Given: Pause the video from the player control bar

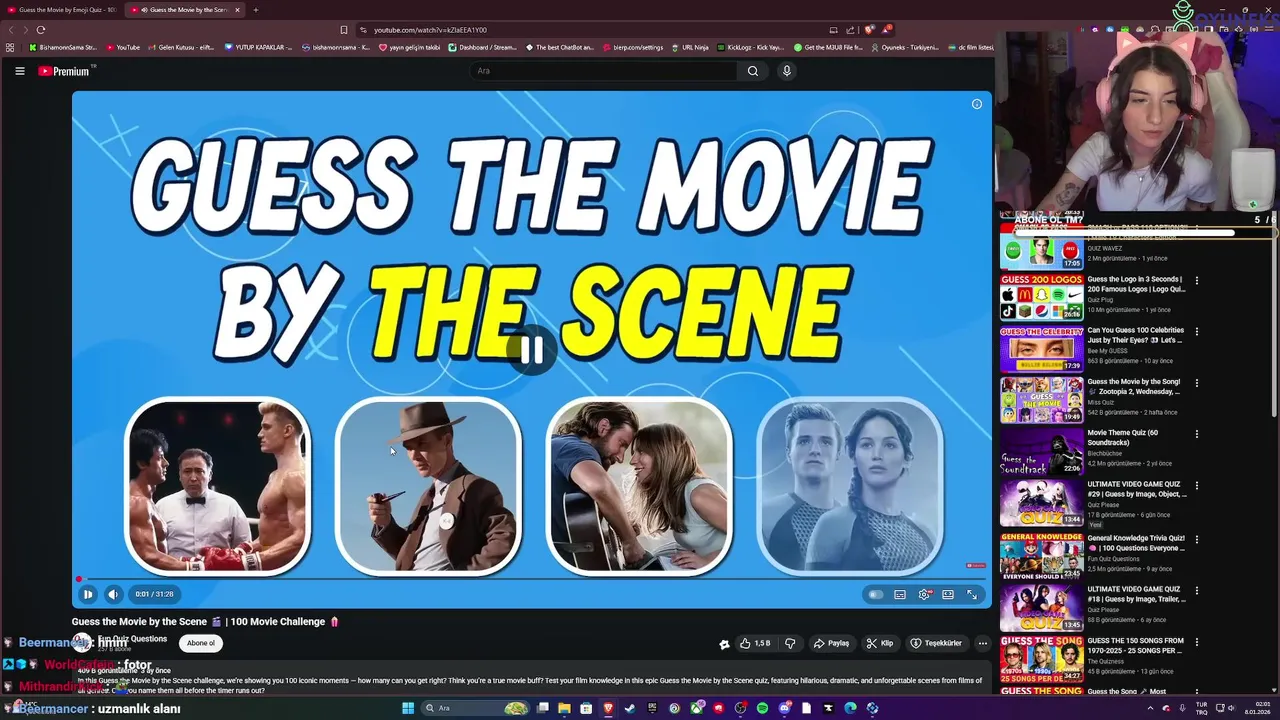Looking at the screenshot, I should click(x=88, y=594).
